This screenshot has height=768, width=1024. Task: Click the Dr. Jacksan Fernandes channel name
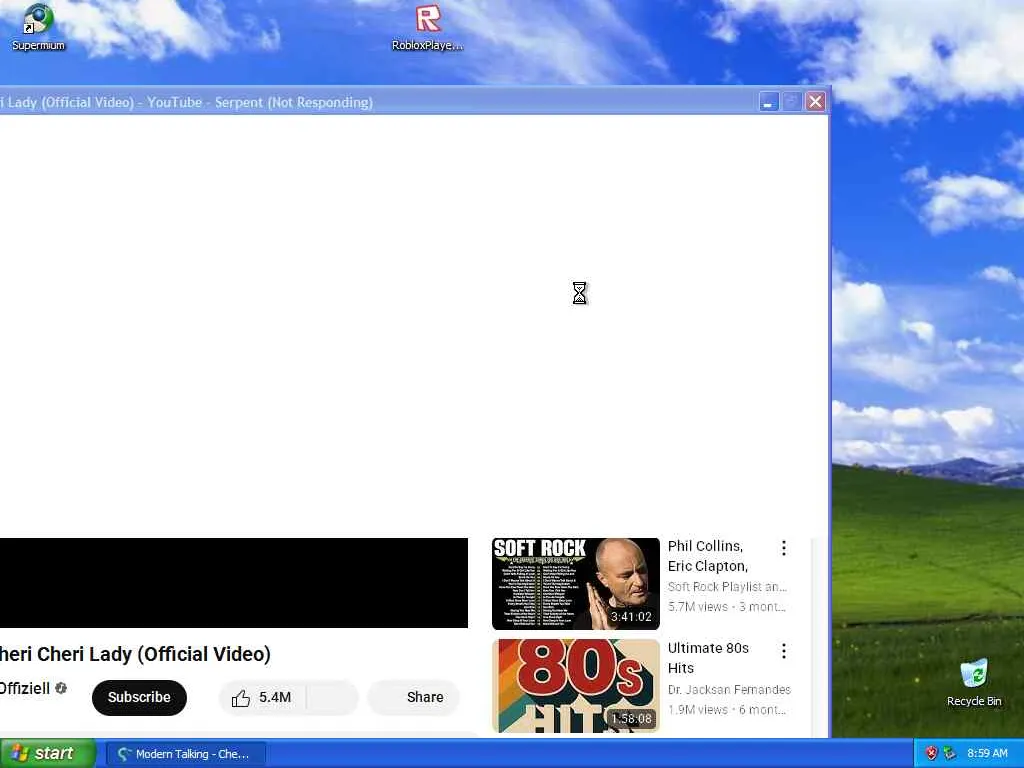pyautogui.click(x=729, y=690)
